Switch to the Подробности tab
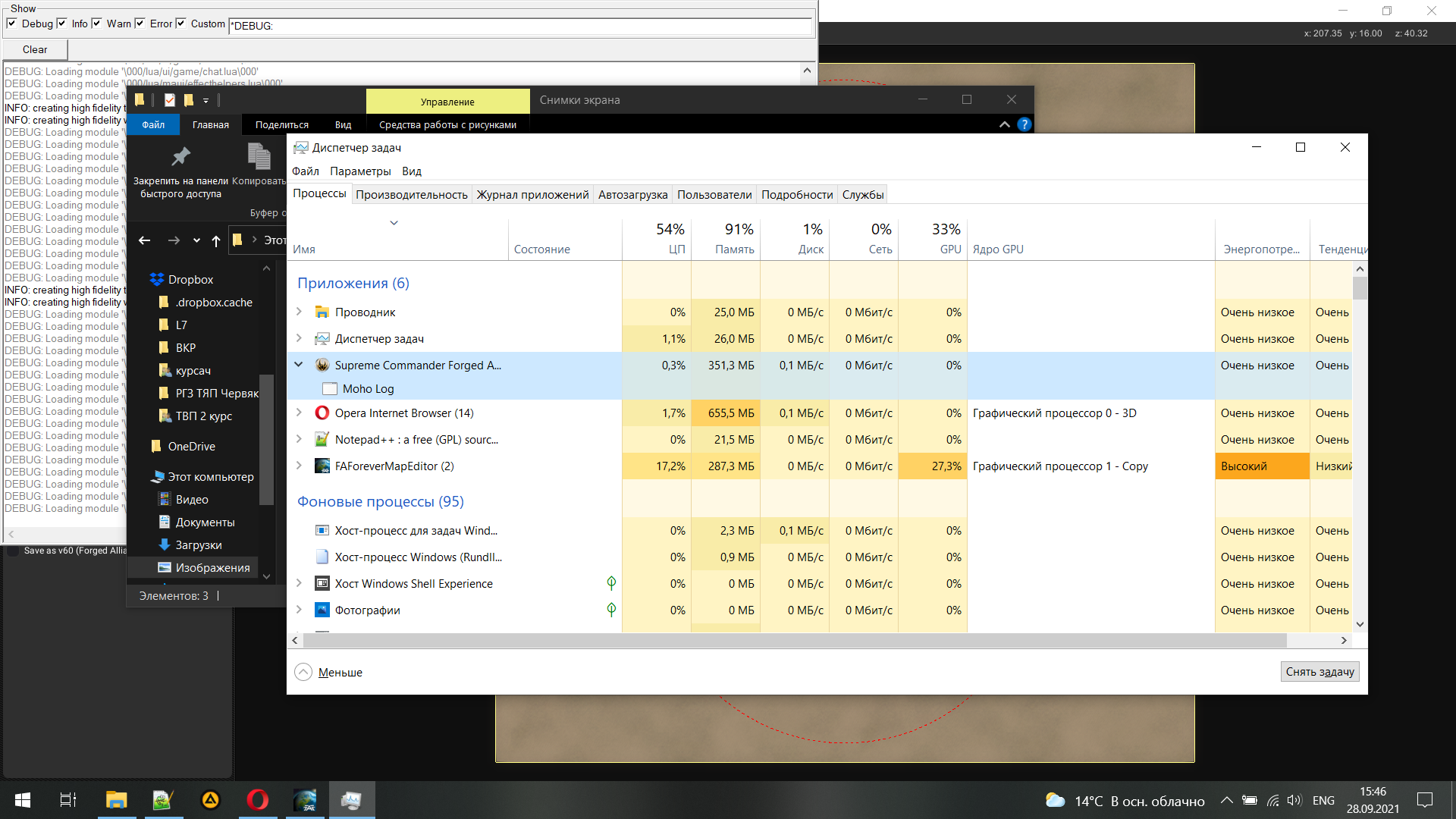The height and width of the screenshot is (819, 1456). click(x=797, y=194)
